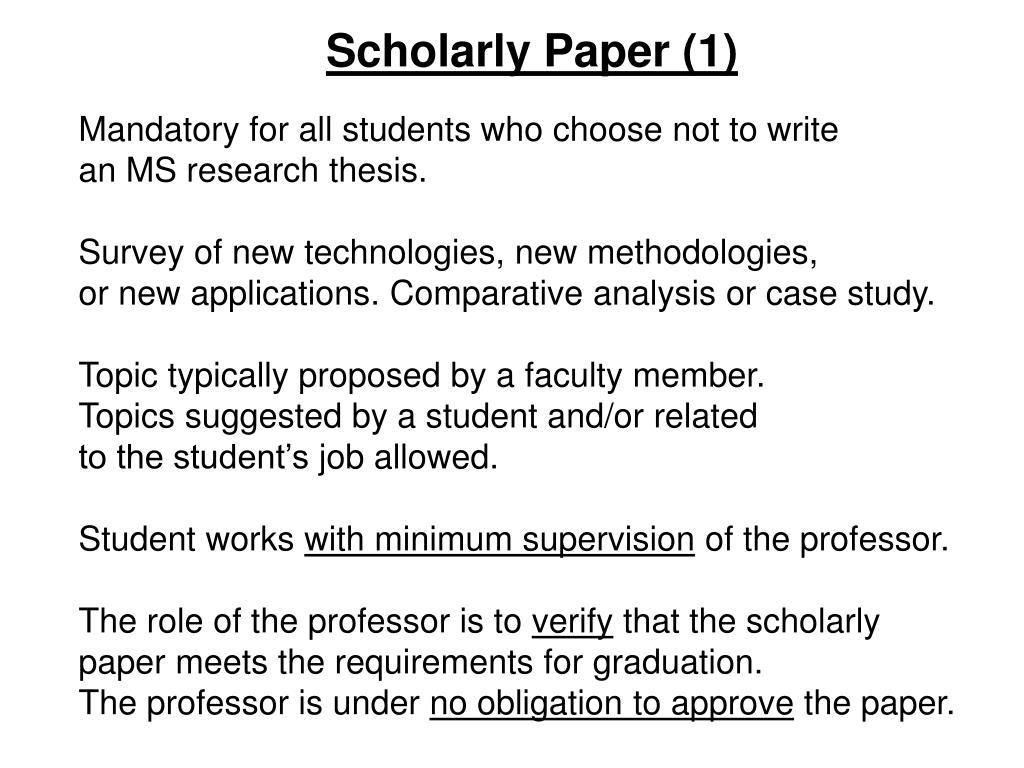The height and width of the screenshot is (768, 1024).
Task: Click 'Comparative analysis or case study' text
Action: point(662,294)
